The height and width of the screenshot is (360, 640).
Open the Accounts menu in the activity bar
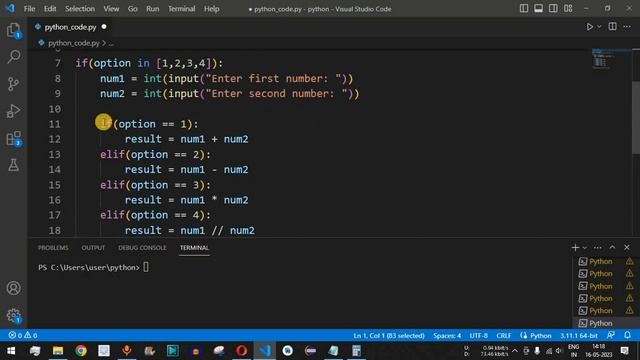(x=13, y=288)
